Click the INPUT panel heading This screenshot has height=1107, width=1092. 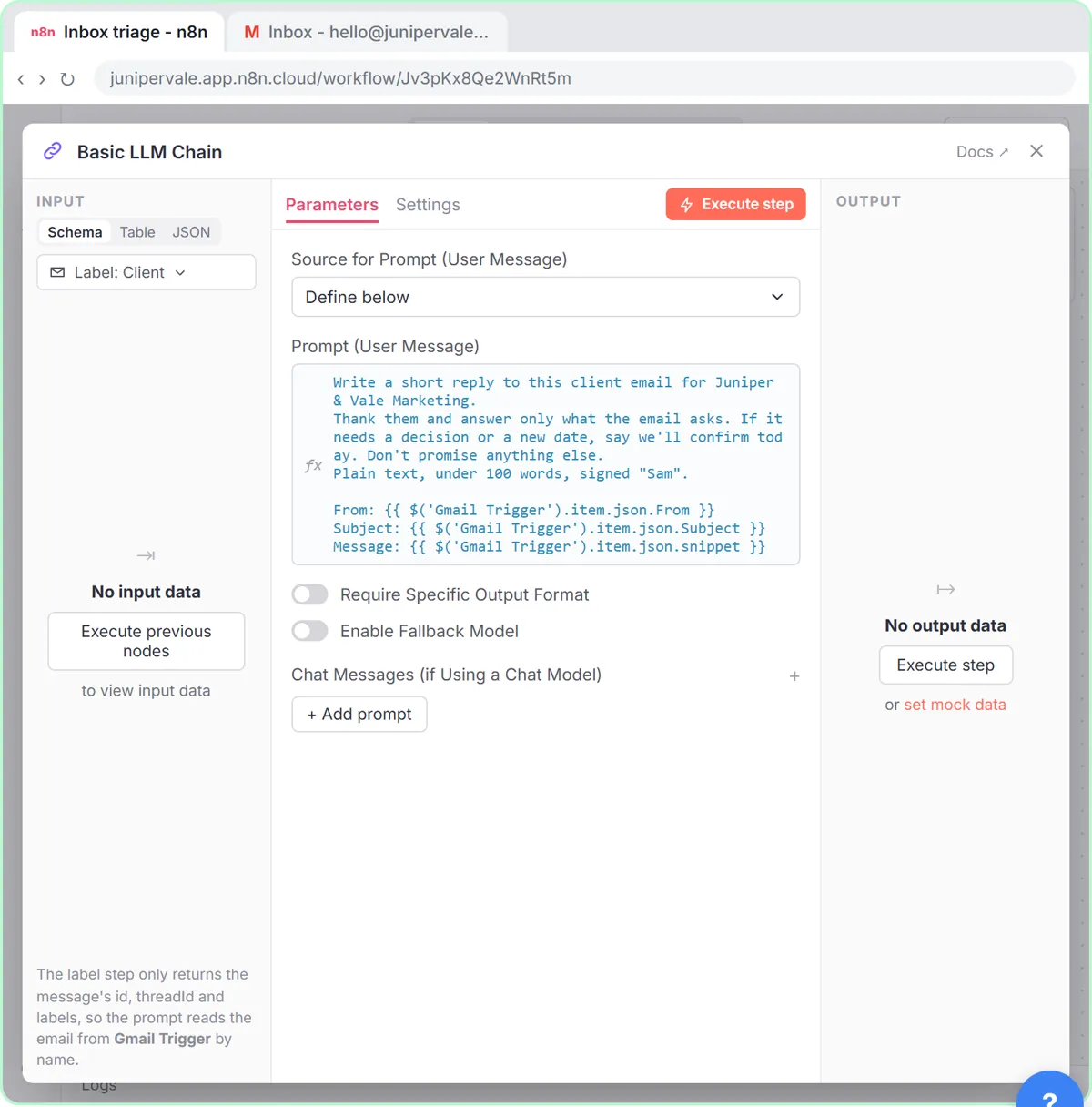tap(60, 201)
